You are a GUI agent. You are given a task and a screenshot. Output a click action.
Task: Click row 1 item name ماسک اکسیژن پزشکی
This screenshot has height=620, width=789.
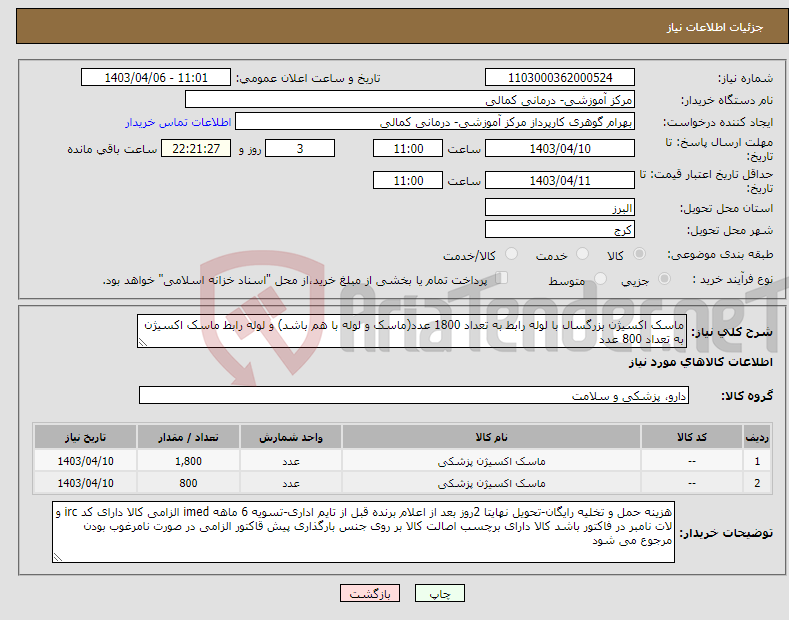[491, 461]
